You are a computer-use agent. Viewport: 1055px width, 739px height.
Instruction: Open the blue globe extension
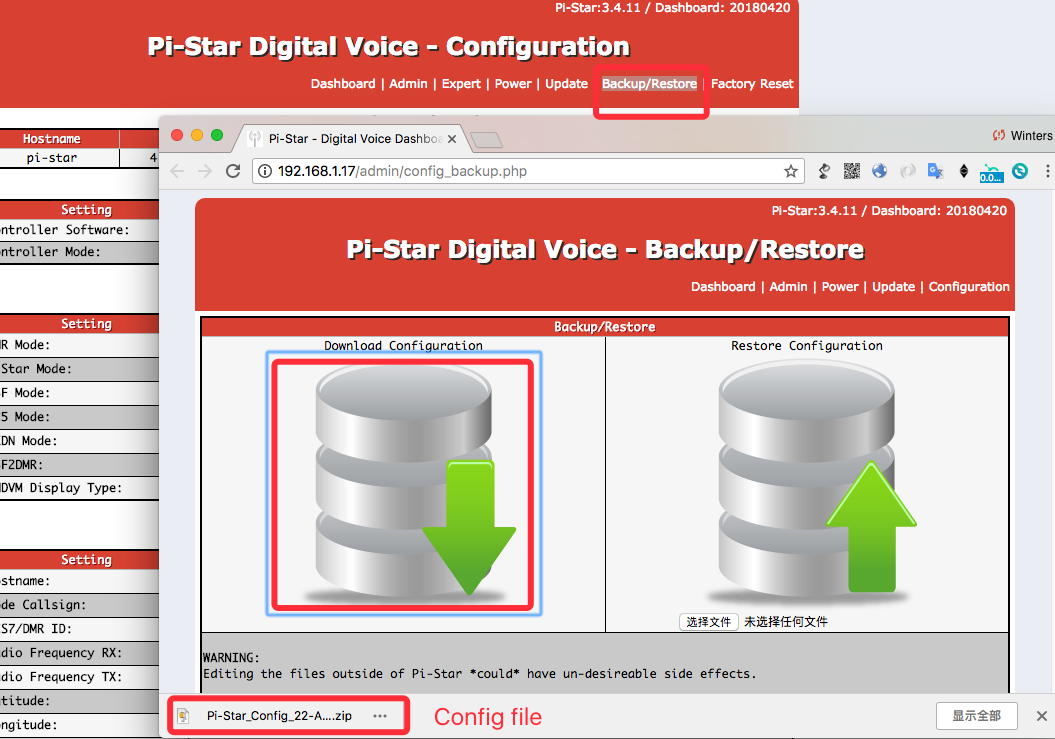879,171
